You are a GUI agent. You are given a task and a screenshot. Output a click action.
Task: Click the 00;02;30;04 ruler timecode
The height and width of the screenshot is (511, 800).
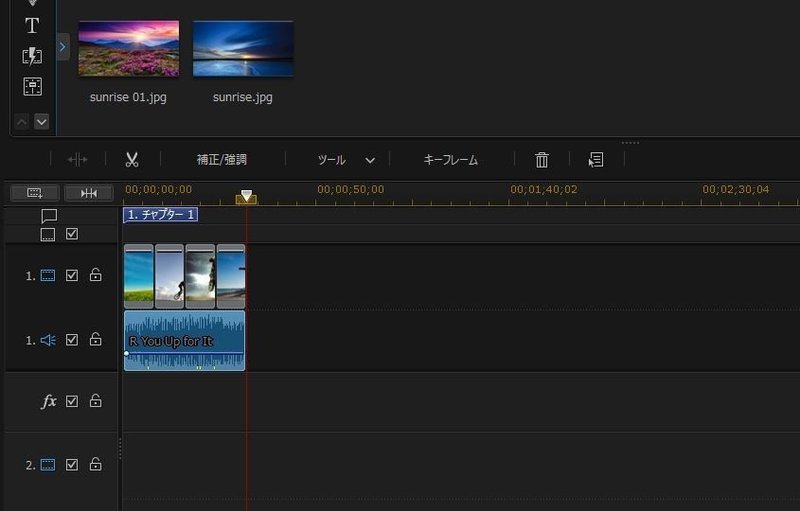[736, 190]
